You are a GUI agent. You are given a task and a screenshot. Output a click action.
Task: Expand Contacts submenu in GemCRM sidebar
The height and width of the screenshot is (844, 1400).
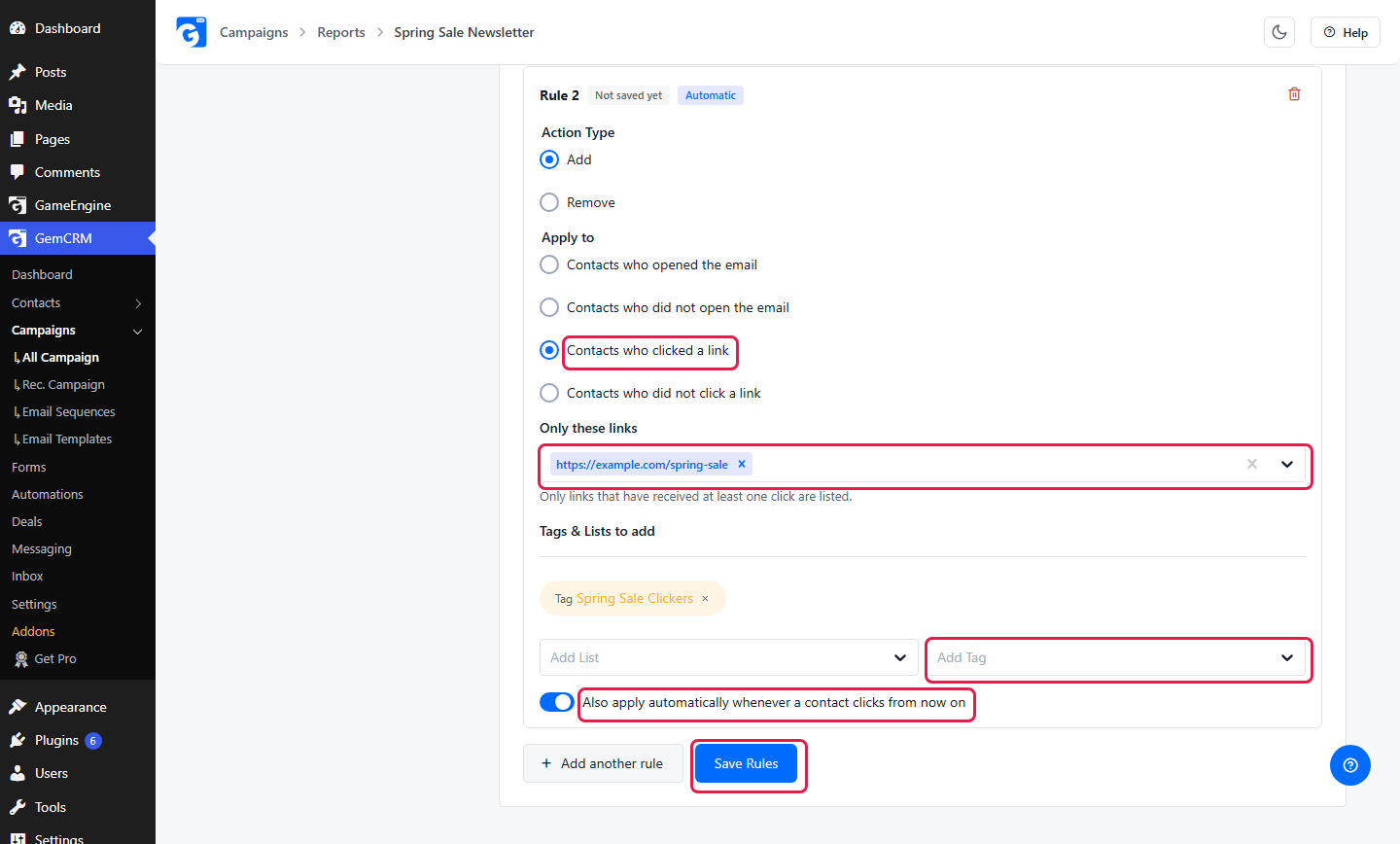click(138, 303)
